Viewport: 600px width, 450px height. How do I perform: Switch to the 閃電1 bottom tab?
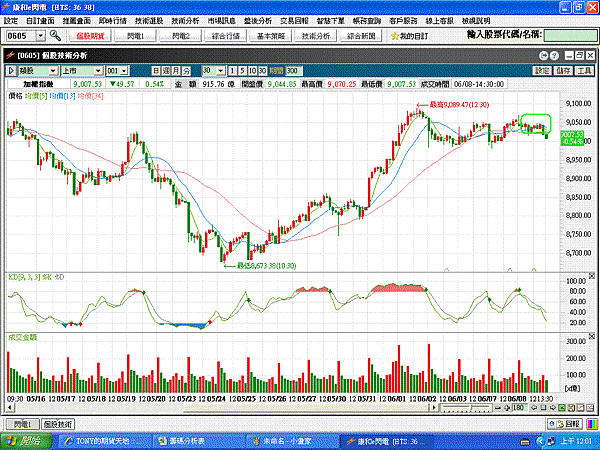point(23,424)
